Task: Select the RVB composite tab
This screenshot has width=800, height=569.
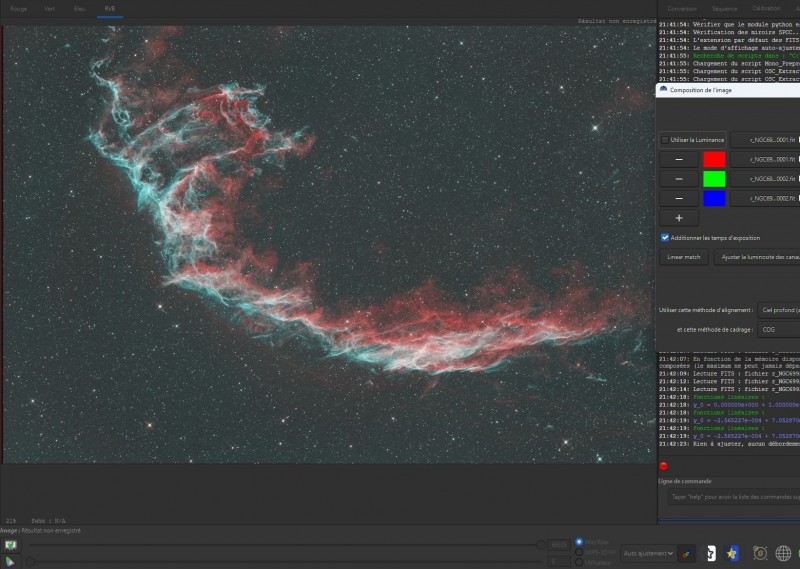Action: tap(110, 9)
